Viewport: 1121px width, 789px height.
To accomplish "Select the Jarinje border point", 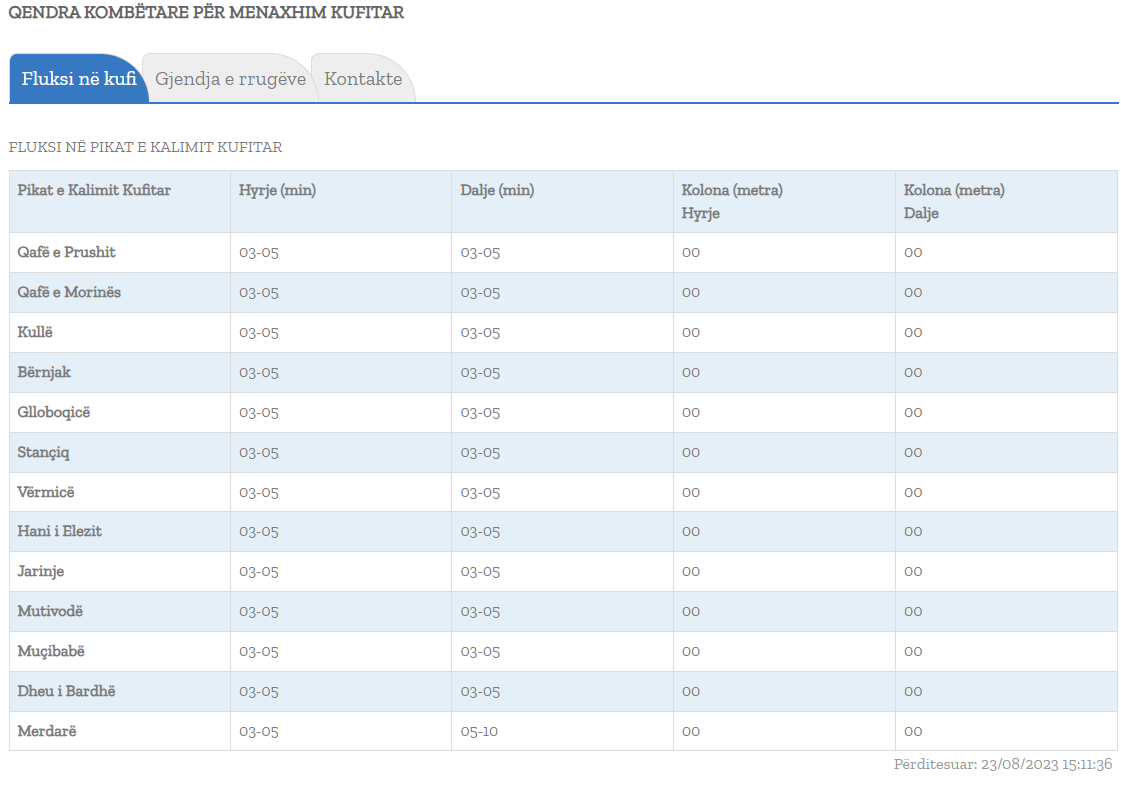I will pyautogui.click(x=41, y=571).
